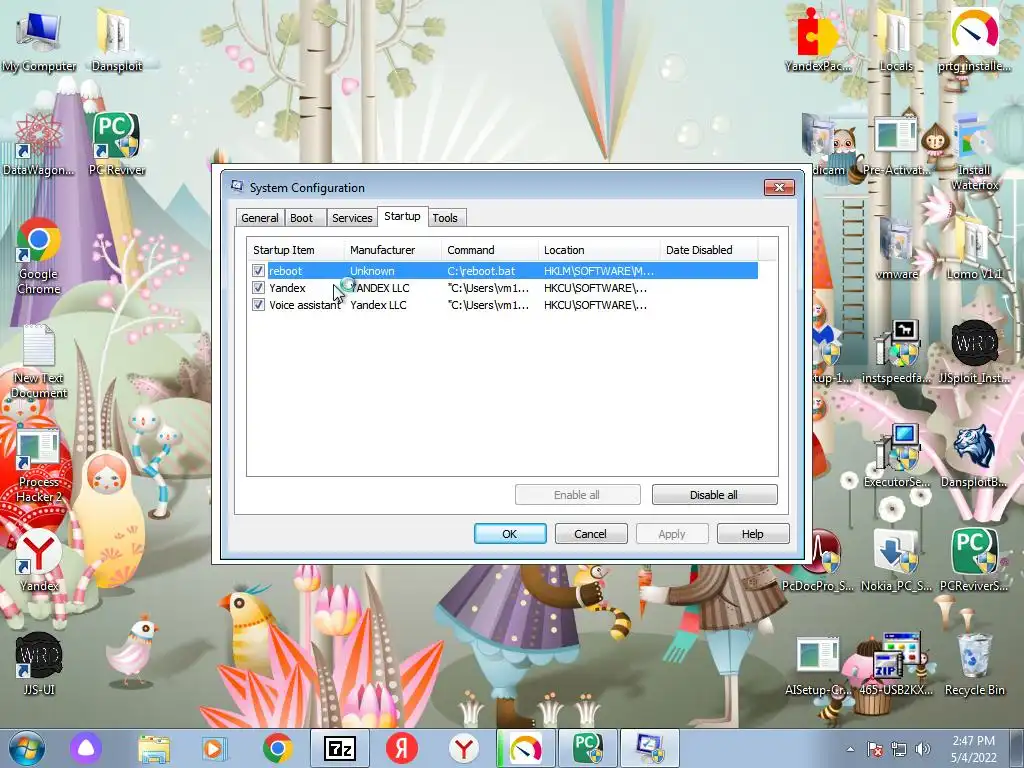This screenshot has width=1024, height=768.
Task: Launch DataWagon shortcut on desktop
Action: [x=39, y=144]
